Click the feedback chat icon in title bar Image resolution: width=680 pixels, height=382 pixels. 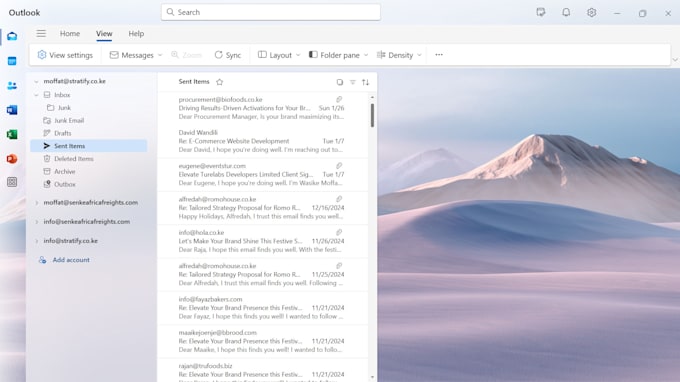click(541, 12)
